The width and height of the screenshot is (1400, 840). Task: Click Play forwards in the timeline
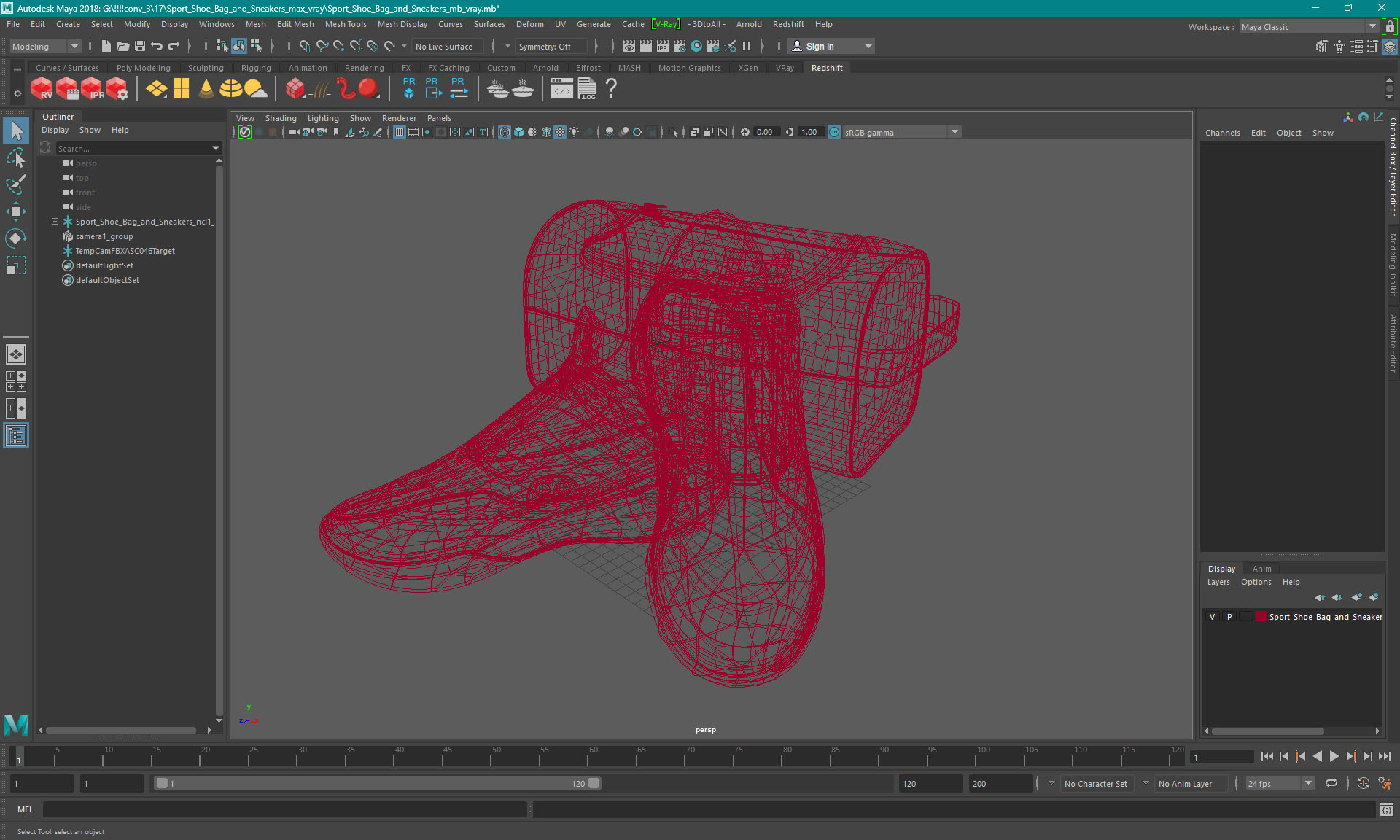pos(1334,757)
